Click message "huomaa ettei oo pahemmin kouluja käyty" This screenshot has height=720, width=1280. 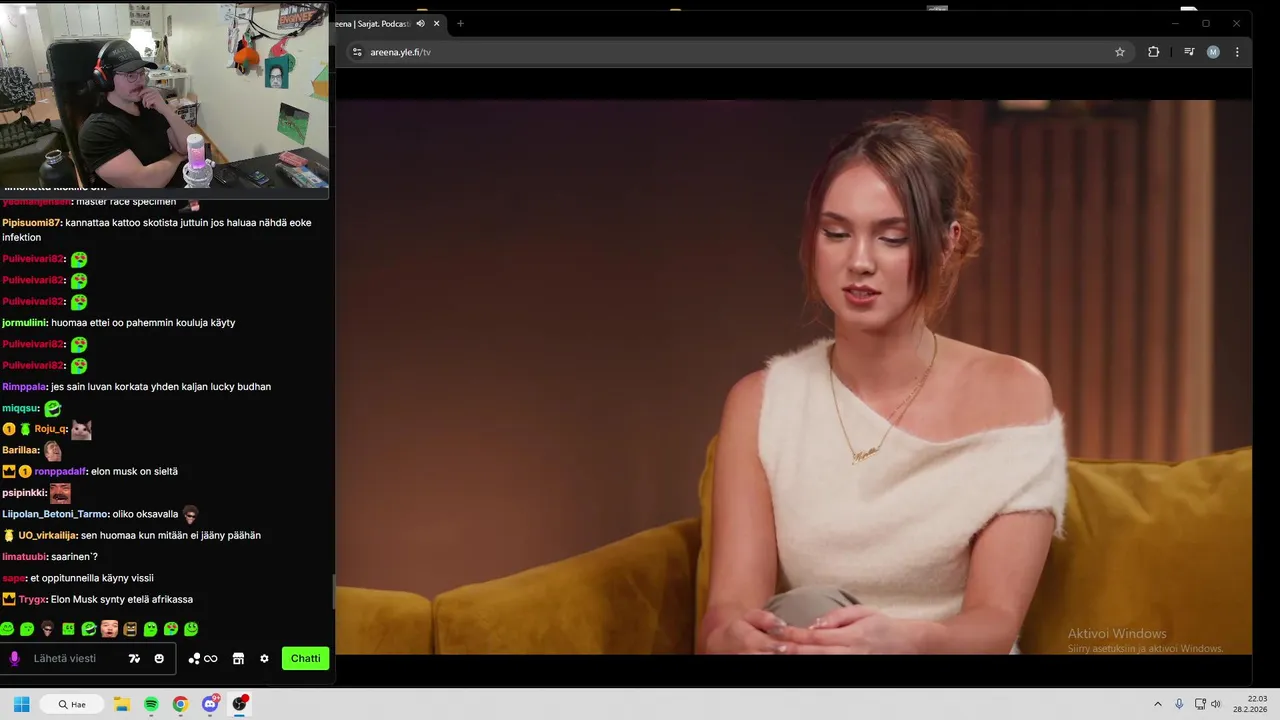pyautogui.click(x=143, y=323)
